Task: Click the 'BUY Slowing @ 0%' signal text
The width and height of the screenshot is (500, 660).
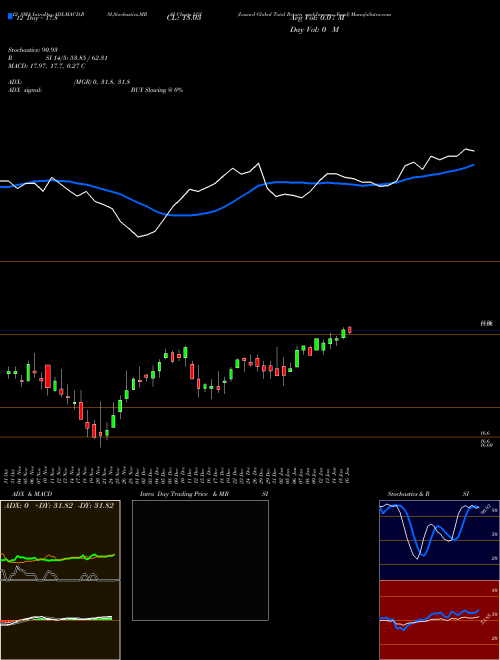Action: tap(157, 90)
